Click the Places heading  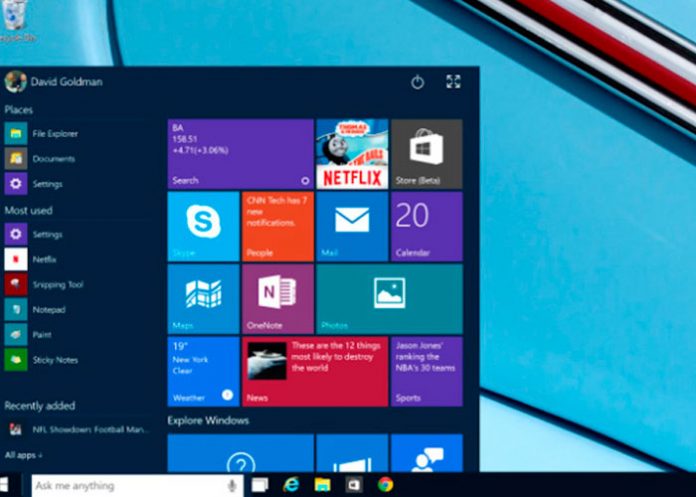19,110
